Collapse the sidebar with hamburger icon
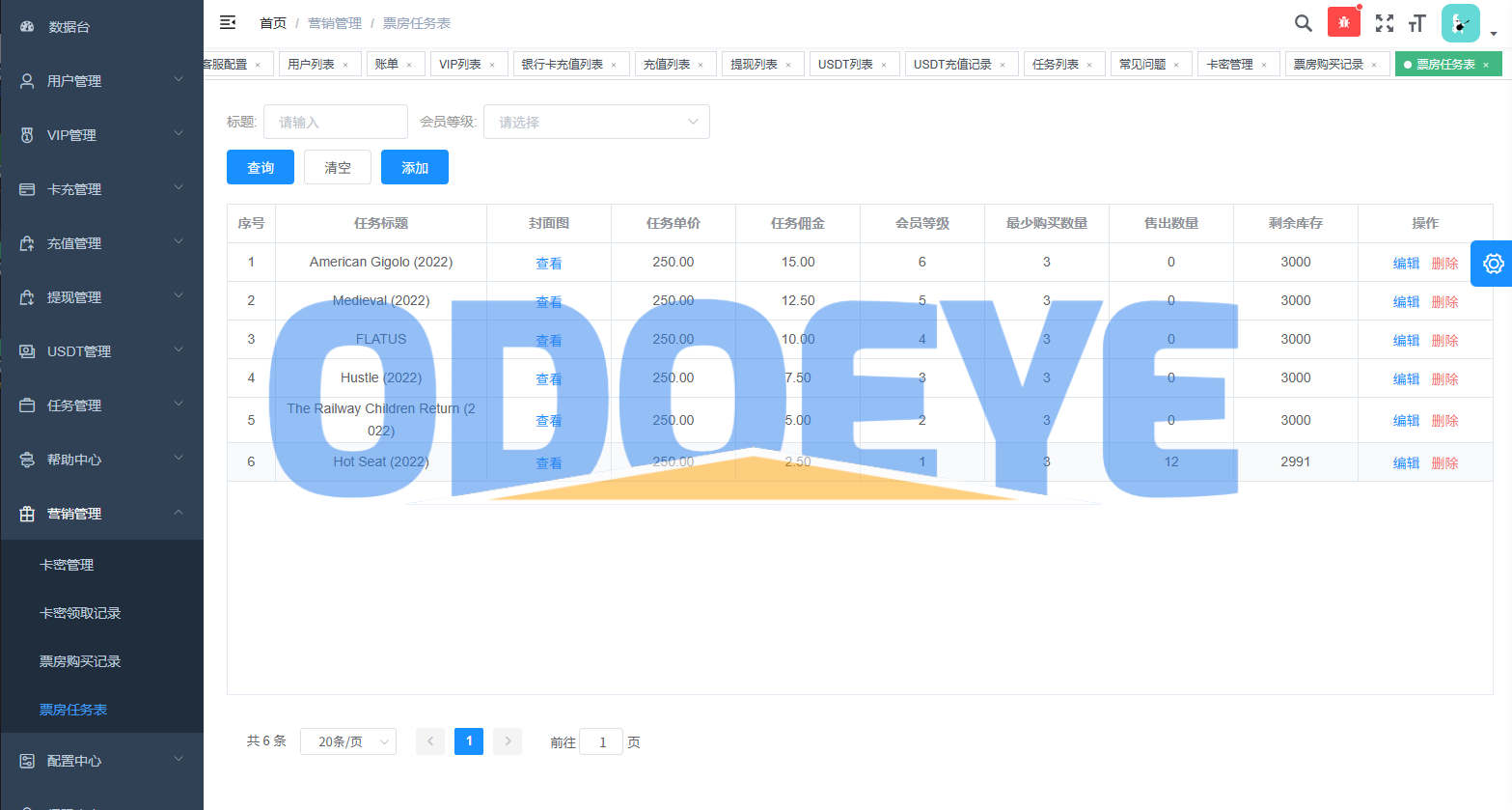This screenshot has height=810, width=1512. [x=228, y=22]
